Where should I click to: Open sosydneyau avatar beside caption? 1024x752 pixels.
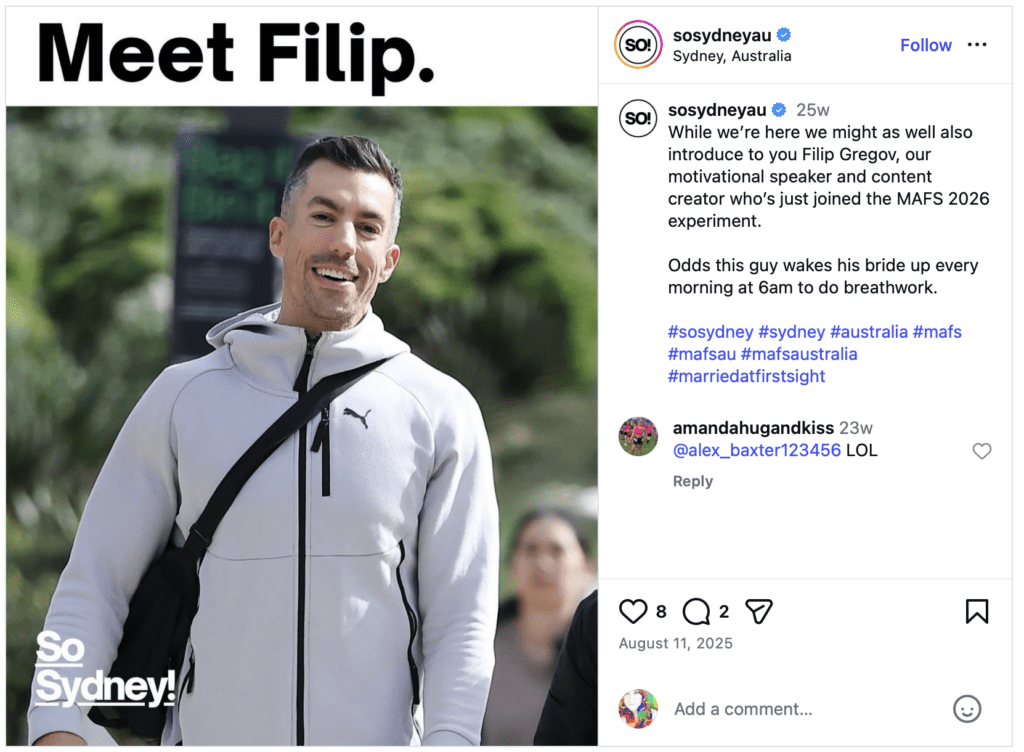[x=638, y=118]
